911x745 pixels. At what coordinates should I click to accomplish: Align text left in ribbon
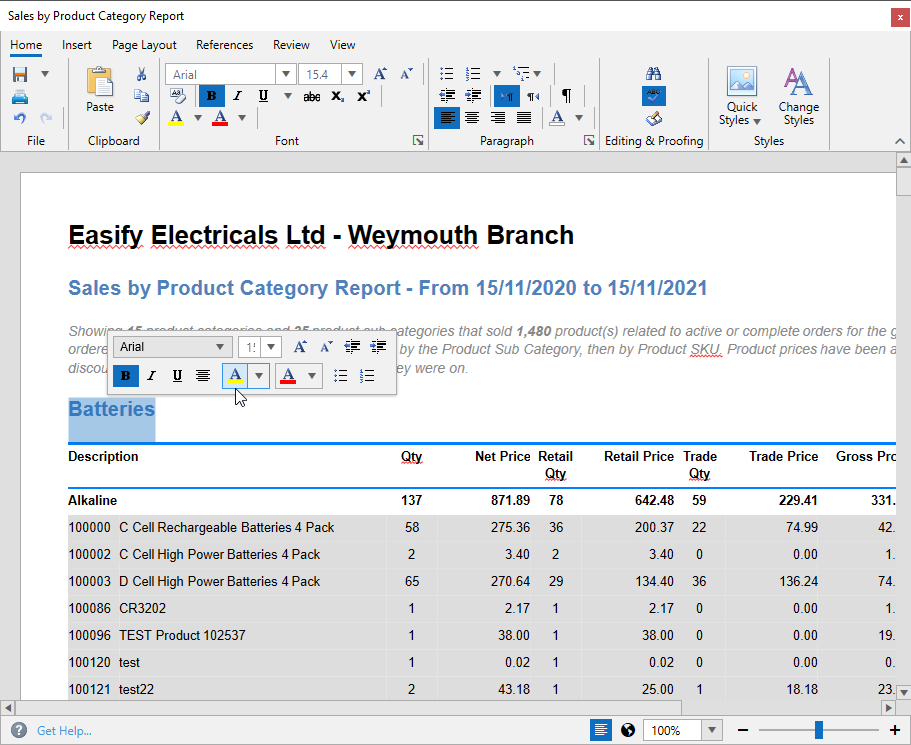[447, 118]
